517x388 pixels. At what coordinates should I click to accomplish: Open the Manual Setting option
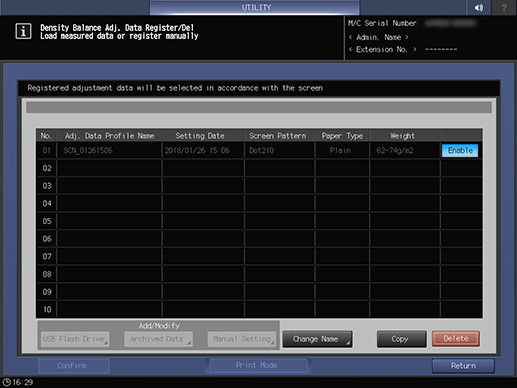tap(242, 339)
